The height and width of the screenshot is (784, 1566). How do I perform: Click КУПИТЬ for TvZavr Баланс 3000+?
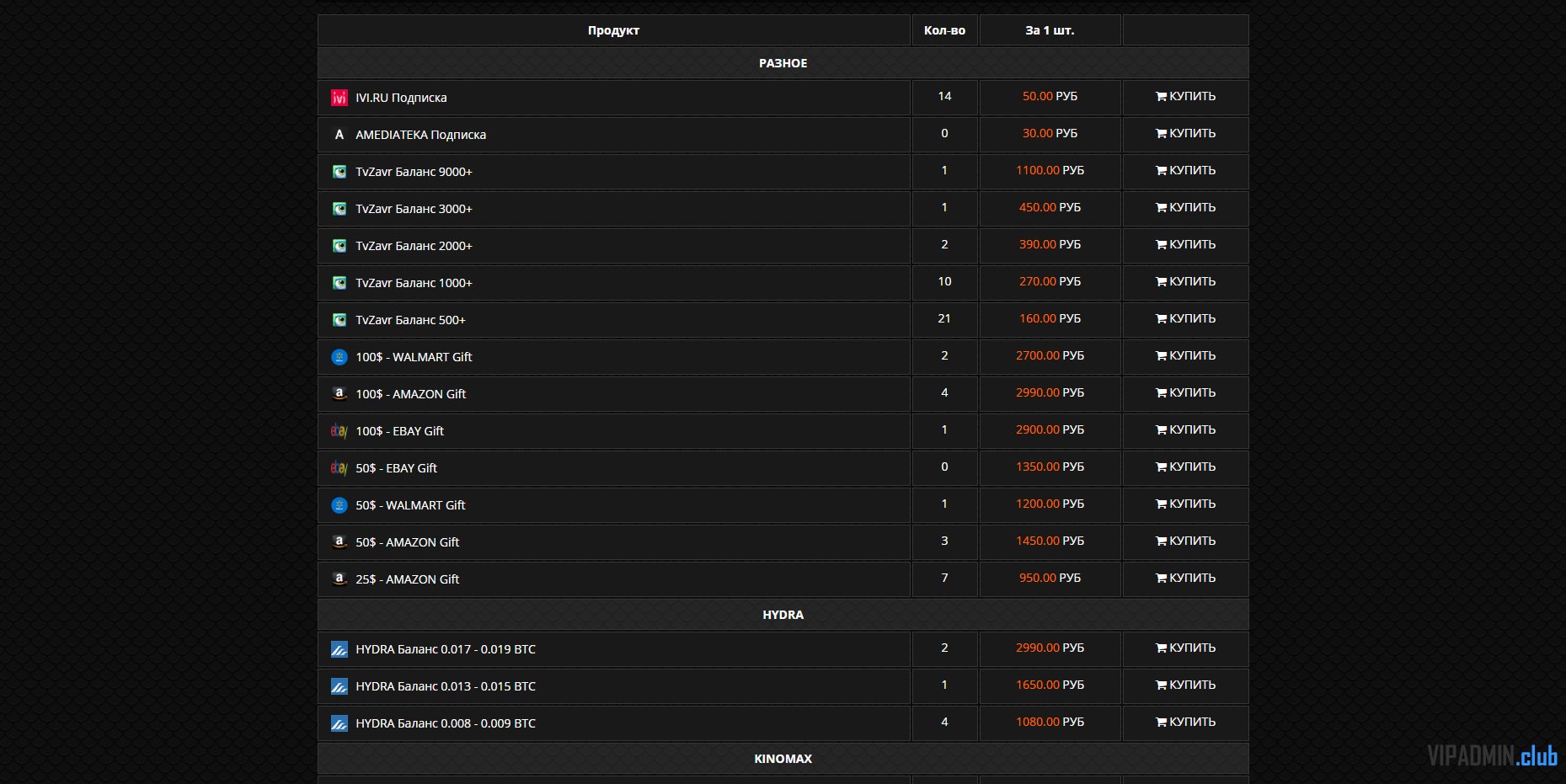coord(1185,208)
